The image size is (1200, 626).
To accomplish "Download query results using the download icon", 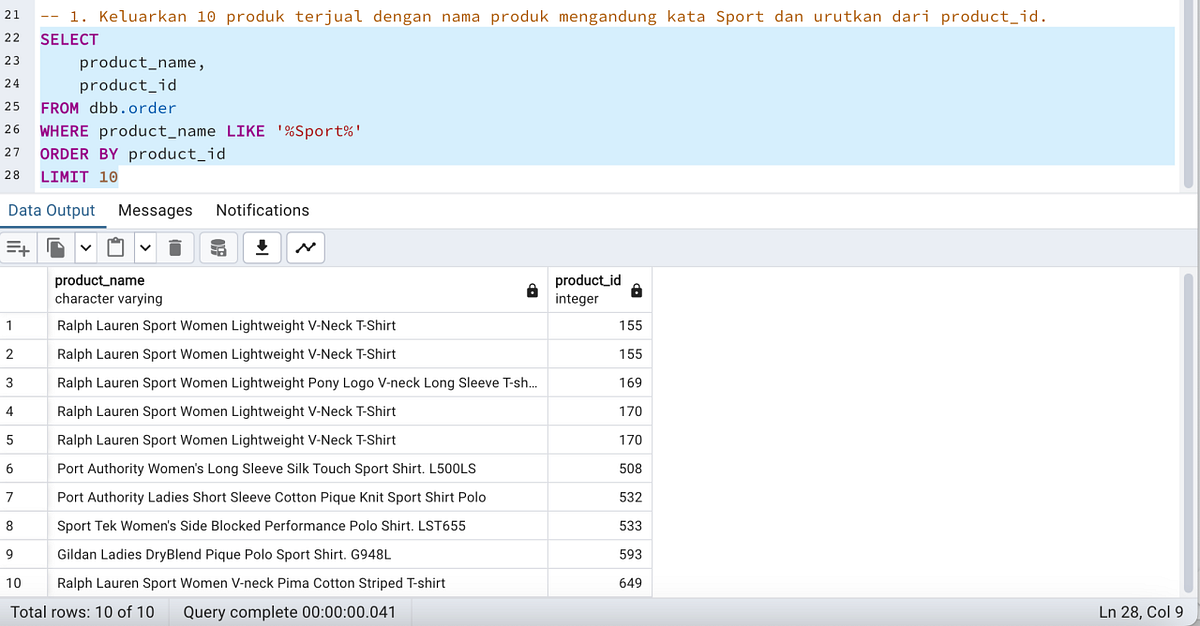I will click(x=261, y=247).
